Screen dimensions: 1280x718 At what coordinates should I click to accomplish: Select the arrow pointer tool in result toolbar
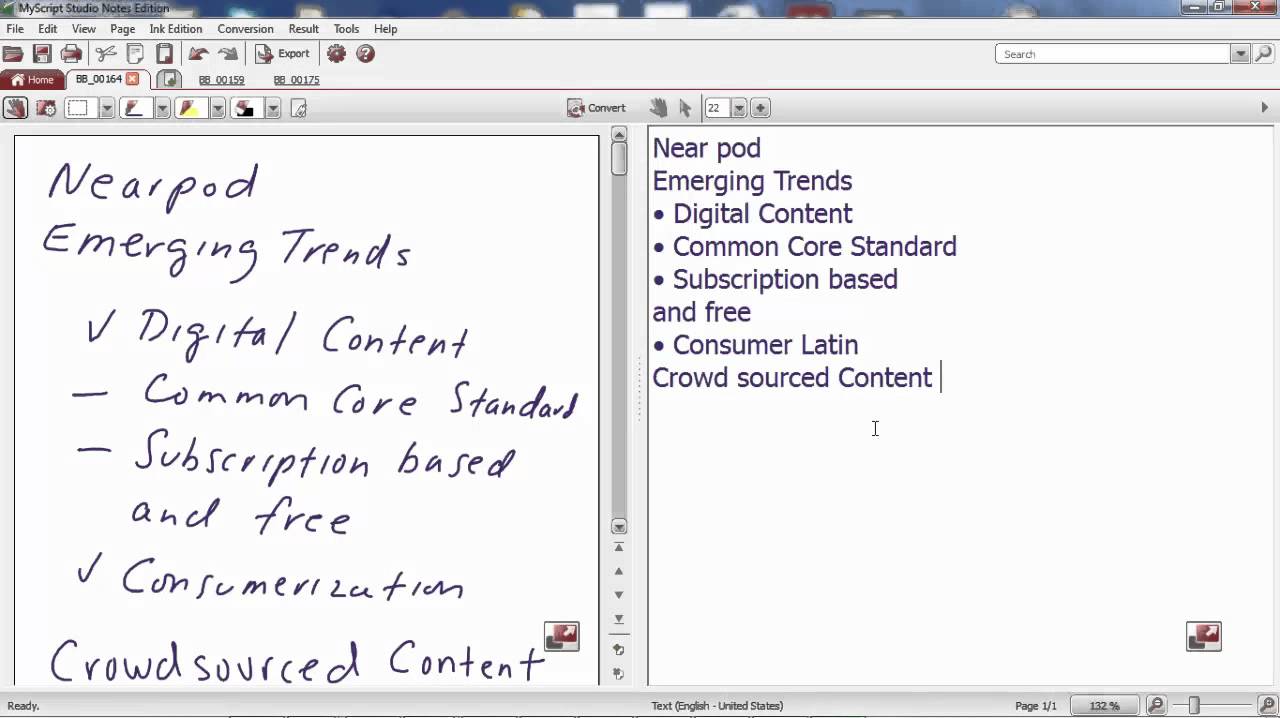coord(685,108)
